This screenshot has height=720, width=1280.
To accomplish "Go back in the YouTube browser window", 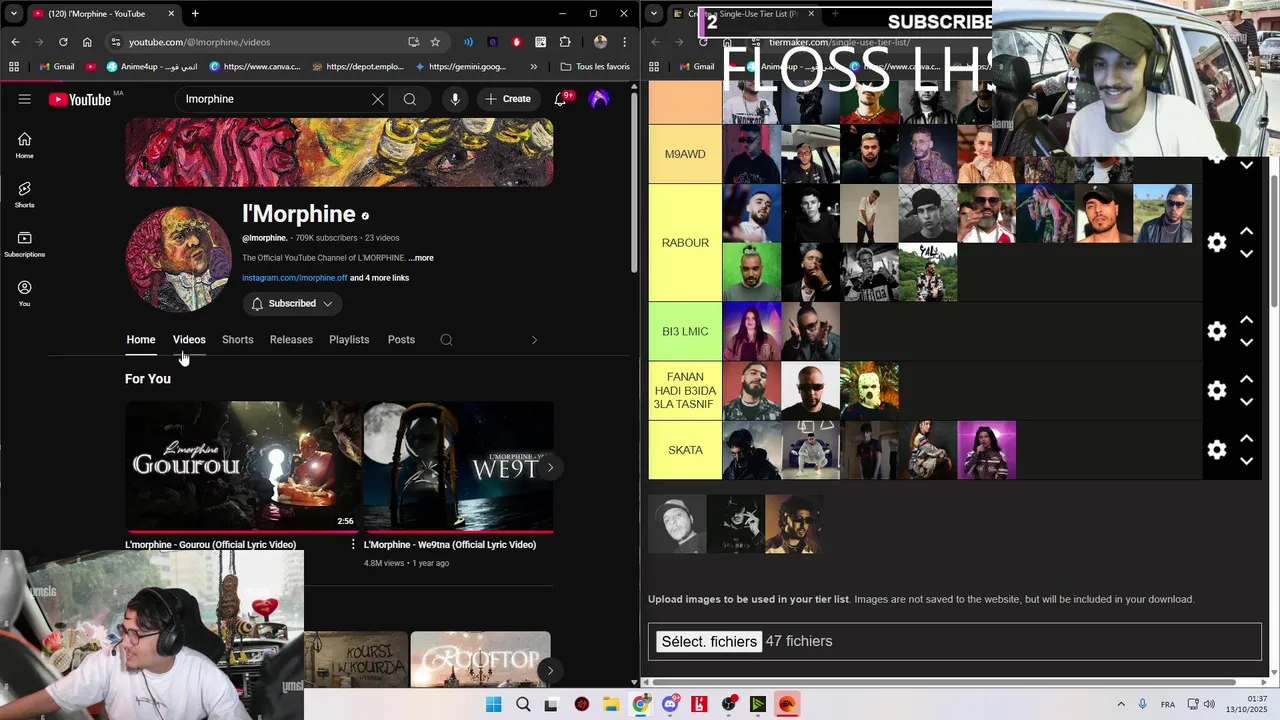I will point(15,42).
